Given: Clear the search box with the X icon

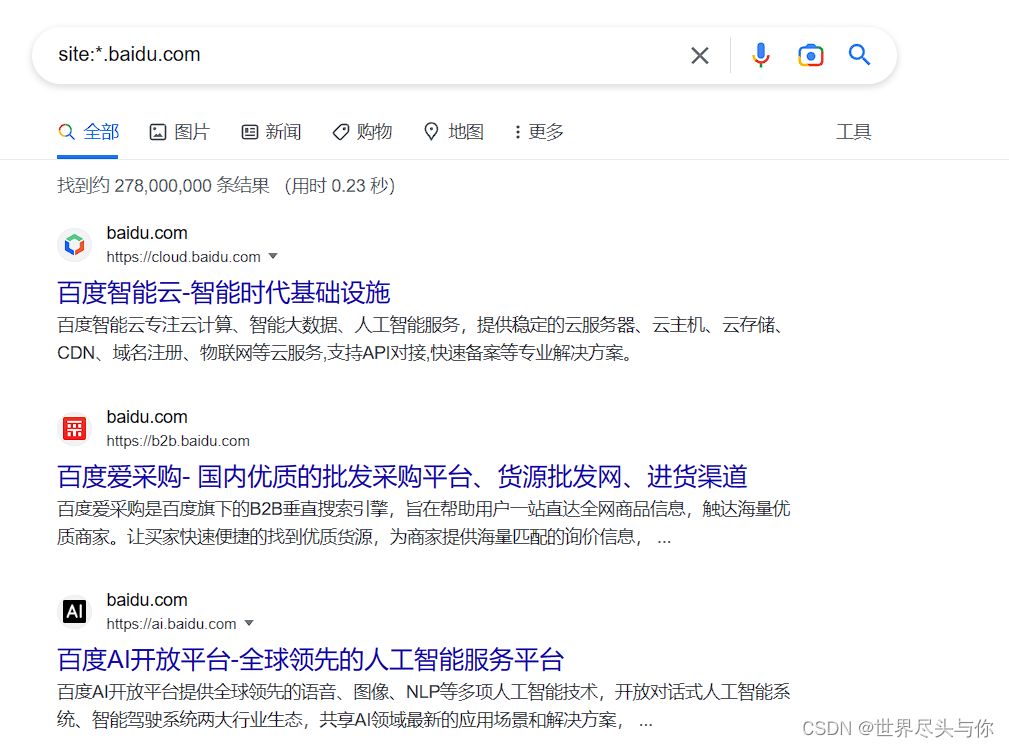Looking at the screenshot, I should click(x=699, y=55).
